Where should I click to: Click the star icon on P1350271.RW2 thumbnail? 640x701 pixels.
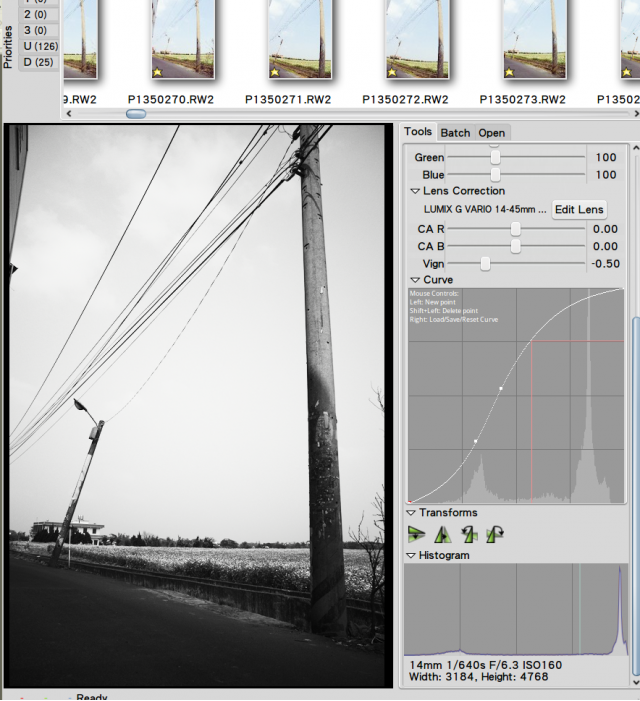point(274,72)
